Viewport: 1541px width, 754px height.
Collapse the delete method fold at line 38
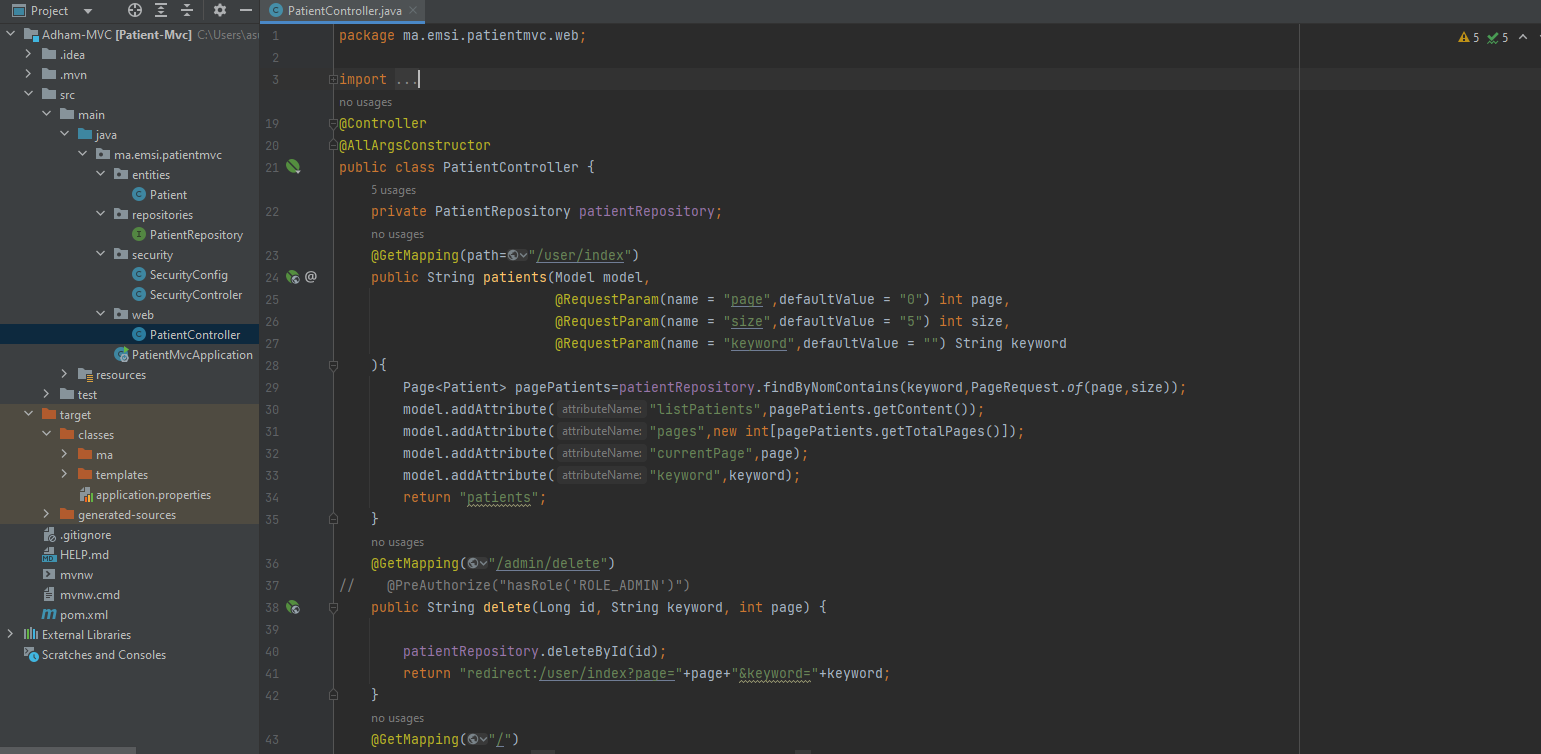click(x=334, y=607)
